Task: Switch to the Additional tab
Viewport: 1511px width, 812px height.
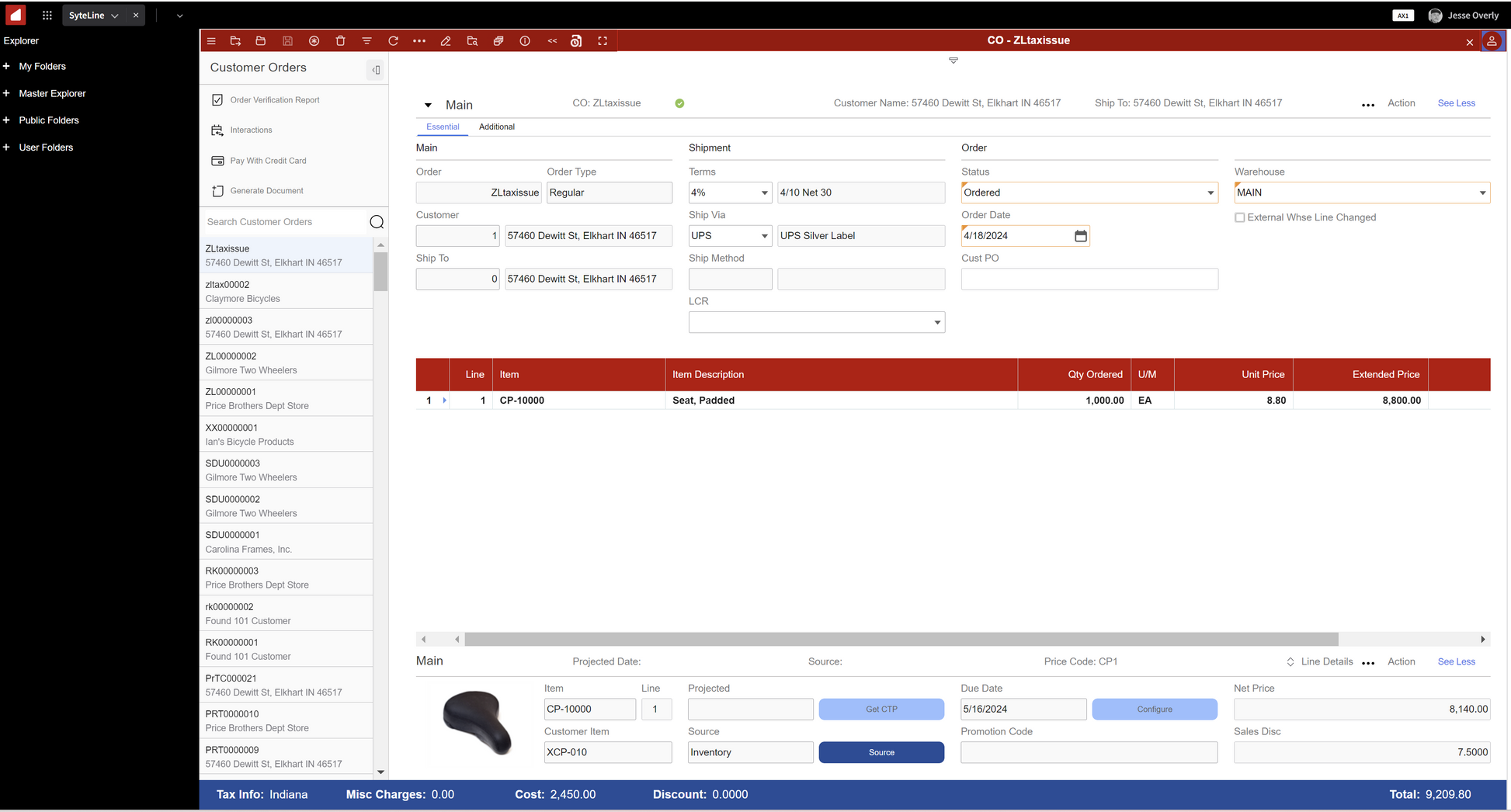Action: pos(496,127)
